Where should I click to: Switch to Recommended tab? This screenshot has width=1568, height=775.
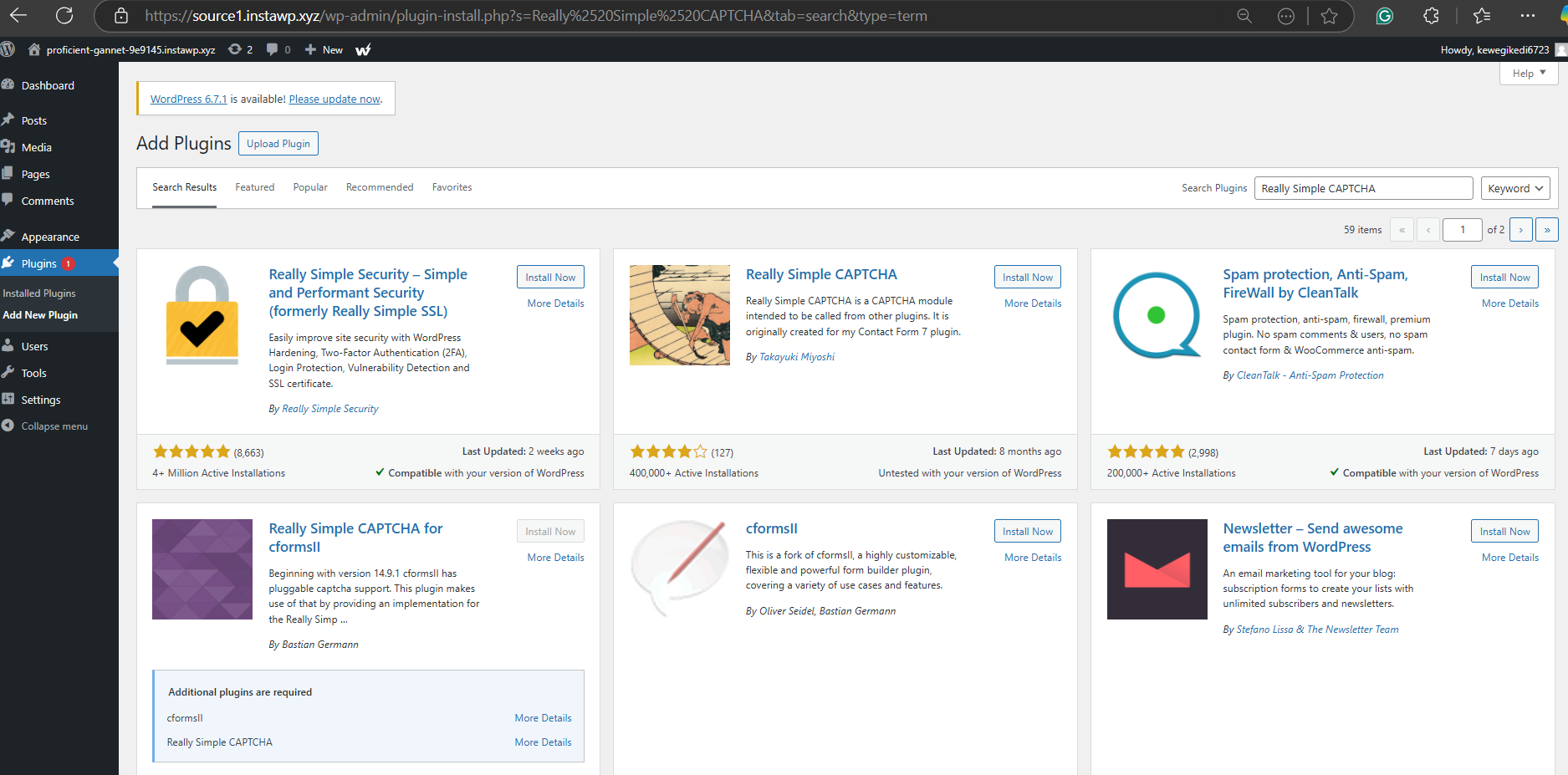click(x=380, y=187)
